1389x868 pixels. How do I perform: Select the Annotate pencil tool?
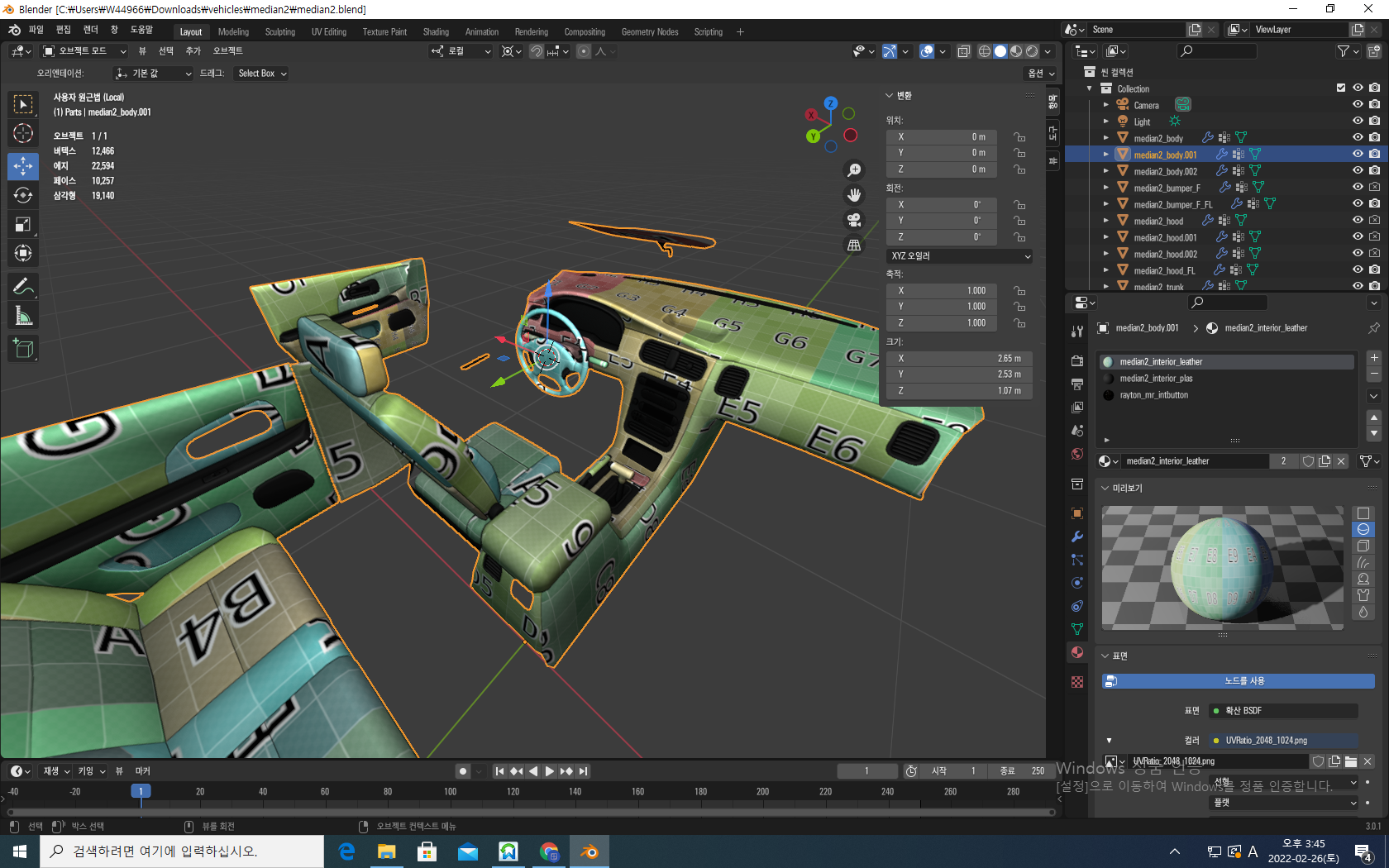pos(23,287)
